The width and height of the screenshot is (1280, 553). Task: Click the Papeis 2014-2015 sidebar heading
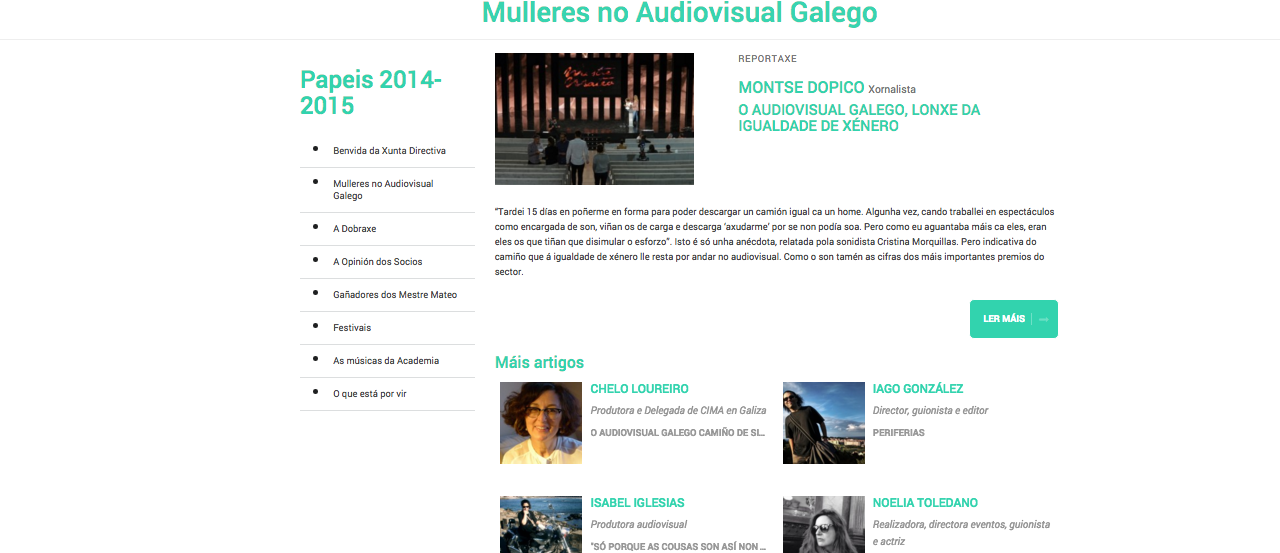pyautogui.click(x=371, y=92)
